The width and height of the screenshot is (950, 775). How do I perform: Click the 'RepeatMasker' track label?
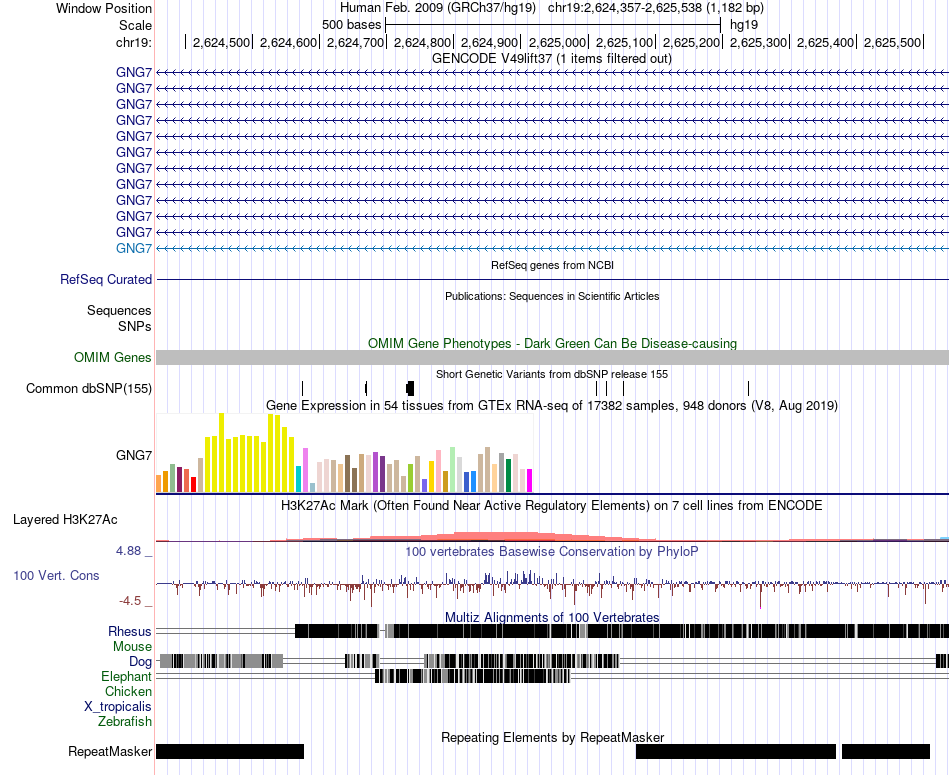110,752
